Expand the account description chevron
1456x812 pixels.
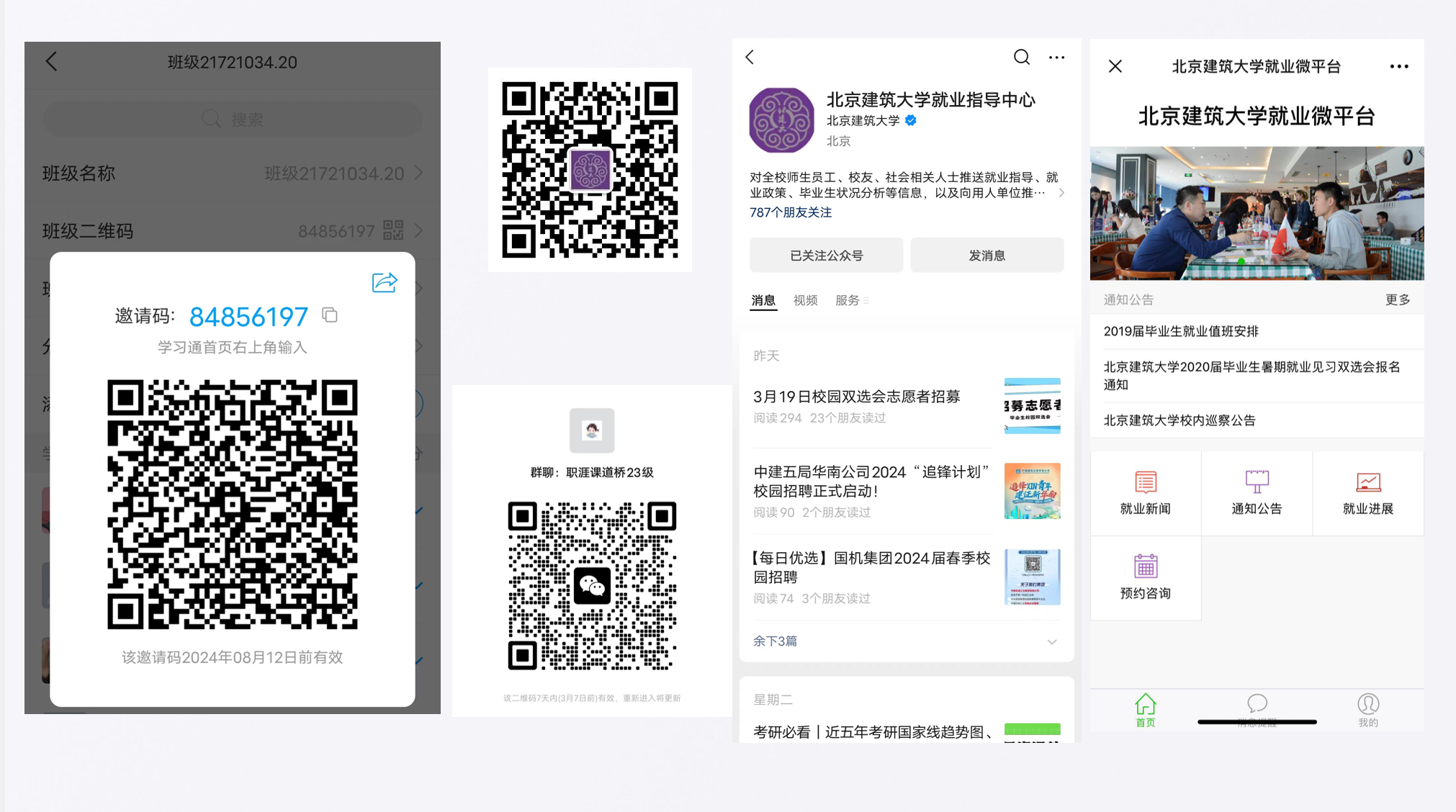coord(1061,193)
